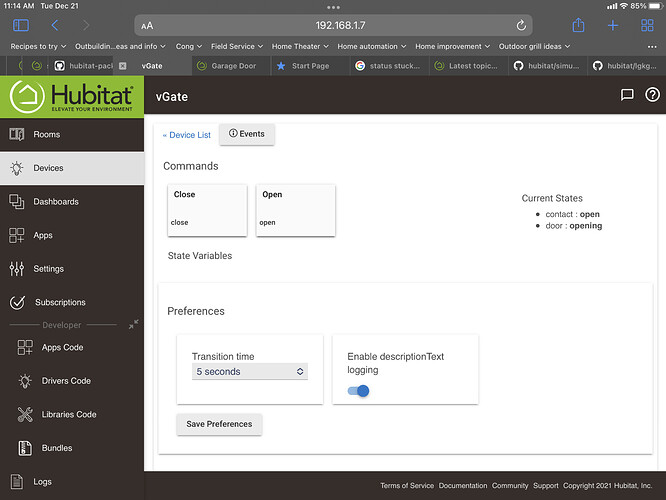666x500 pixels.
Task: Expand the Cong bookmarks folder
Action: point(189,46)
